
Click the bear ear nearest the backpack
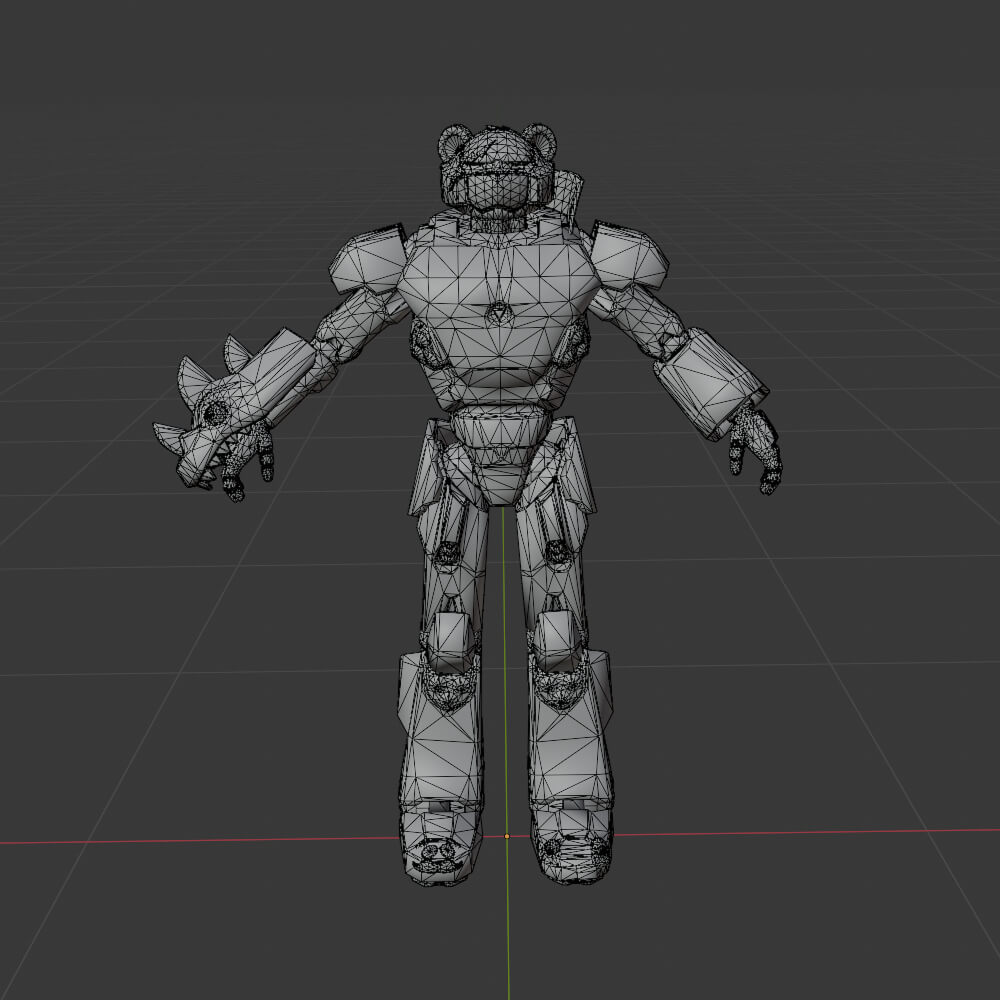pyautogui.click(x=542, y=141)
